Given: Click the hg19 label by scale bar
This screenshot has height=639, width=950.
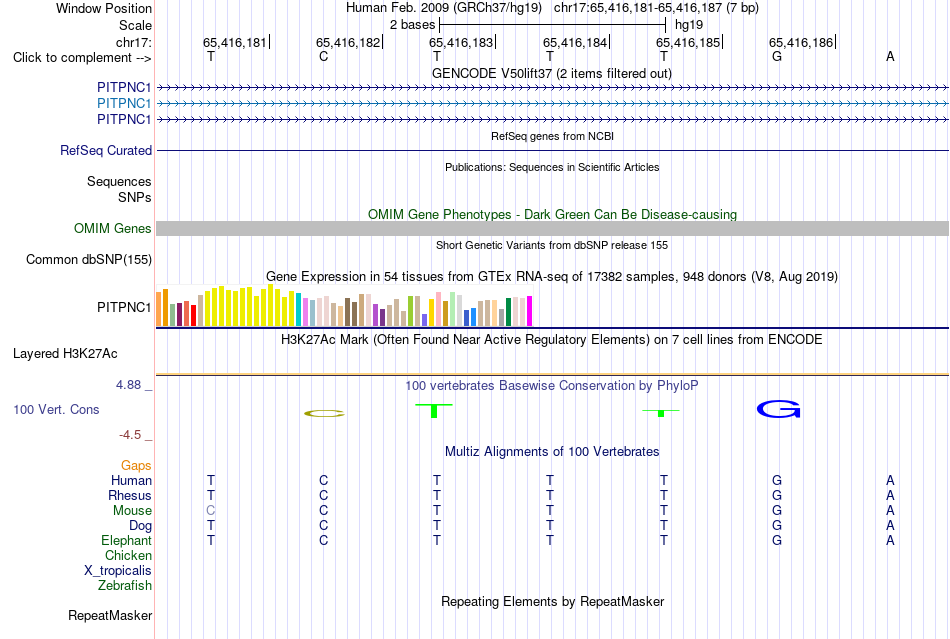Looking at the screenshot, I should [689, 25].
